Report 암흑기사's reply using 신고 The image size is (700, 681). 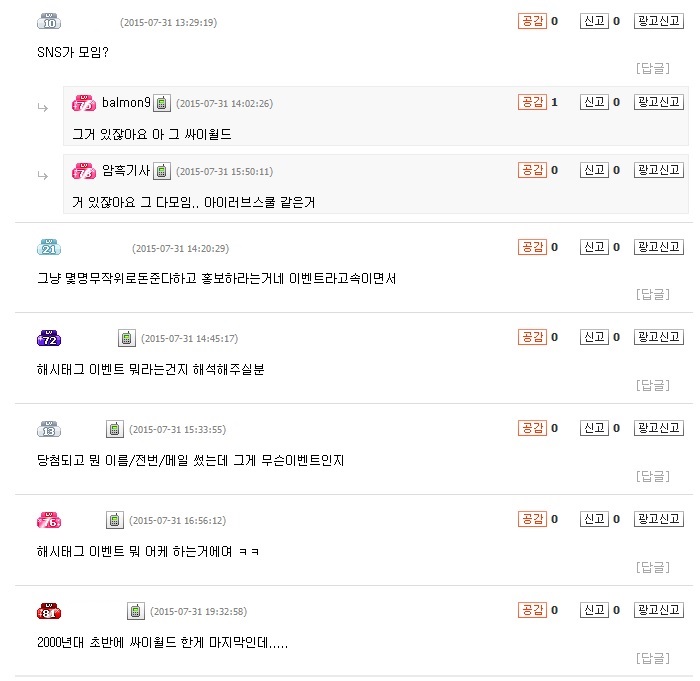[x=594, y=170]
